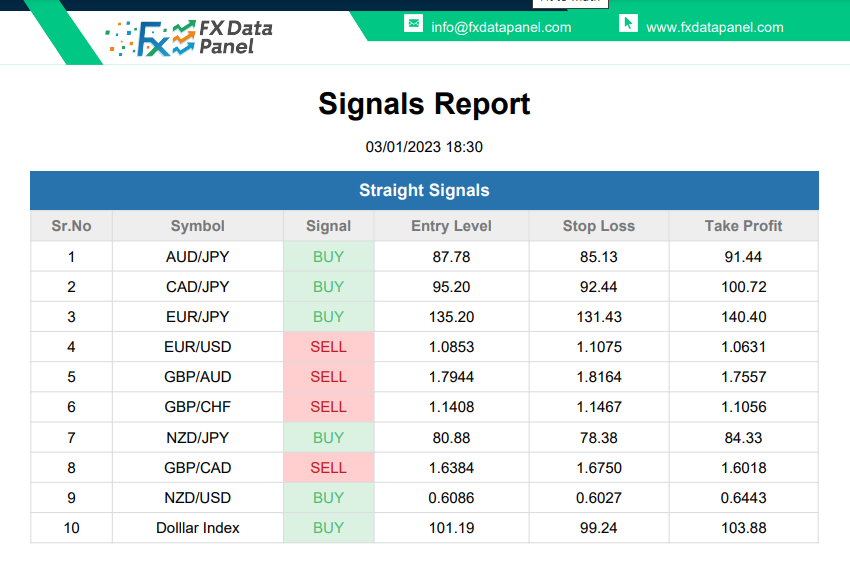Click the GBP/CHF symbol cell
The width and height of the screenshot is (850, 580).
(x=198, y=407)
